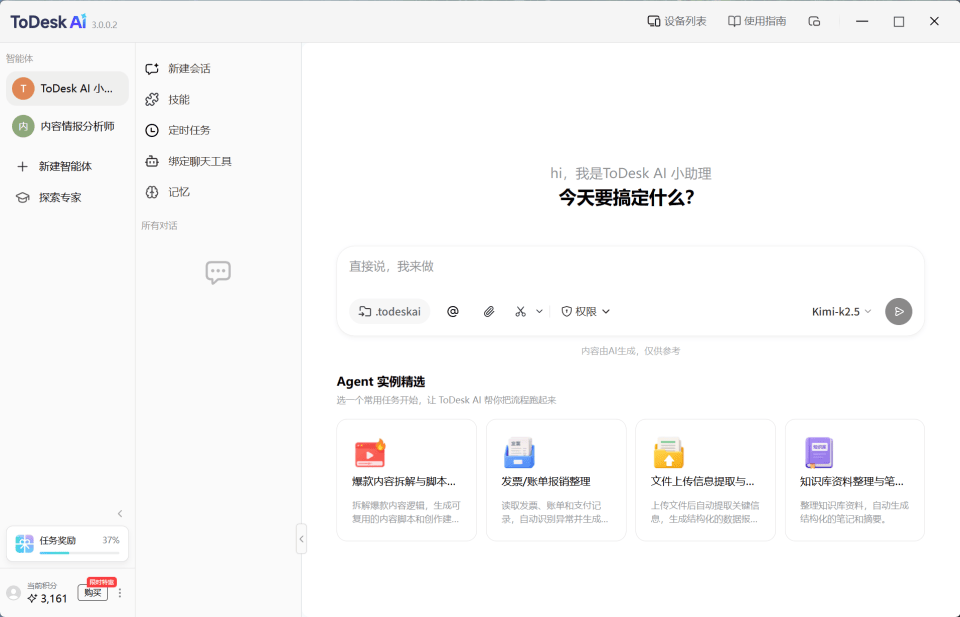
Task: Click the green 内 avatar icon
Action: point(23,126)
